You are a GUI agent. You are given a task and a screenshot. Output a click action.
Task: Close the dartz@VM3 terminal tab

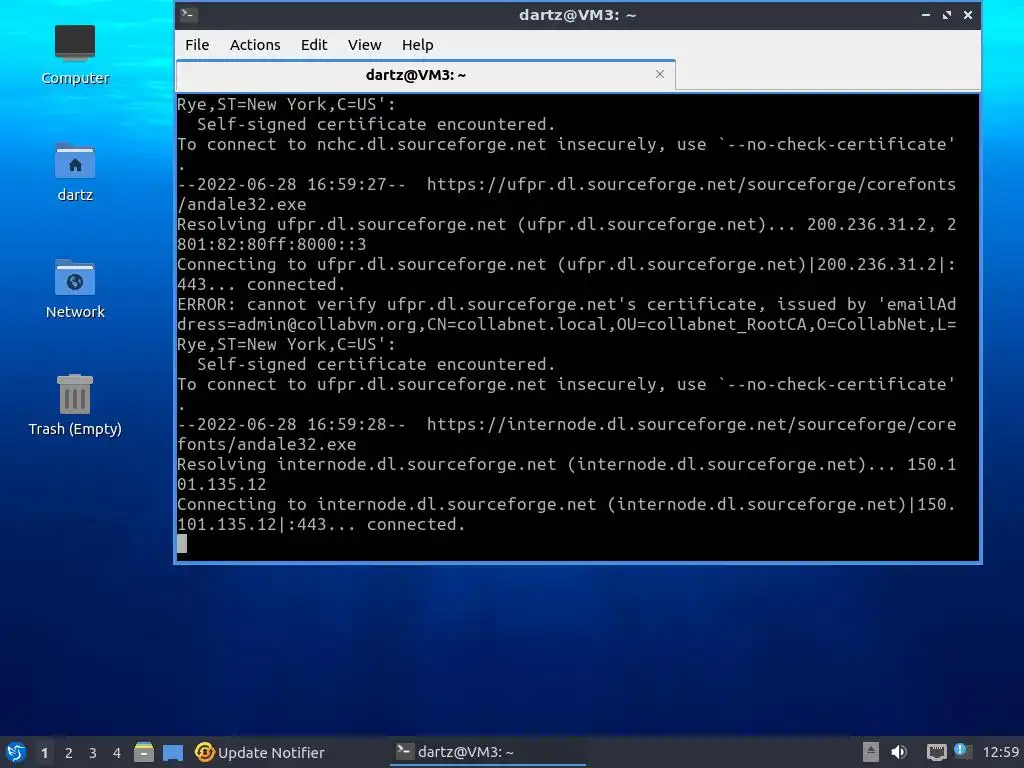point(660,74)
